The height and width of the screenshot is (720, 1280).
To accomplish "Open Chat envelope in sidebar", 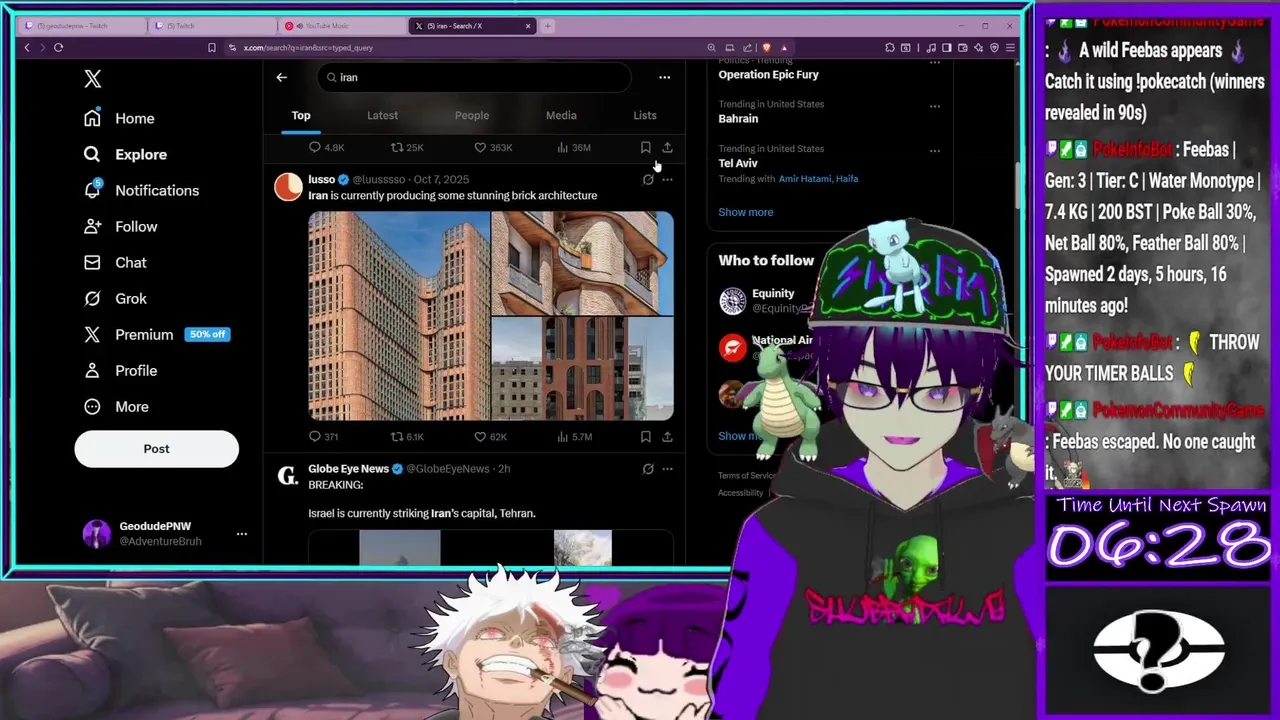I will tap(92, 262).
